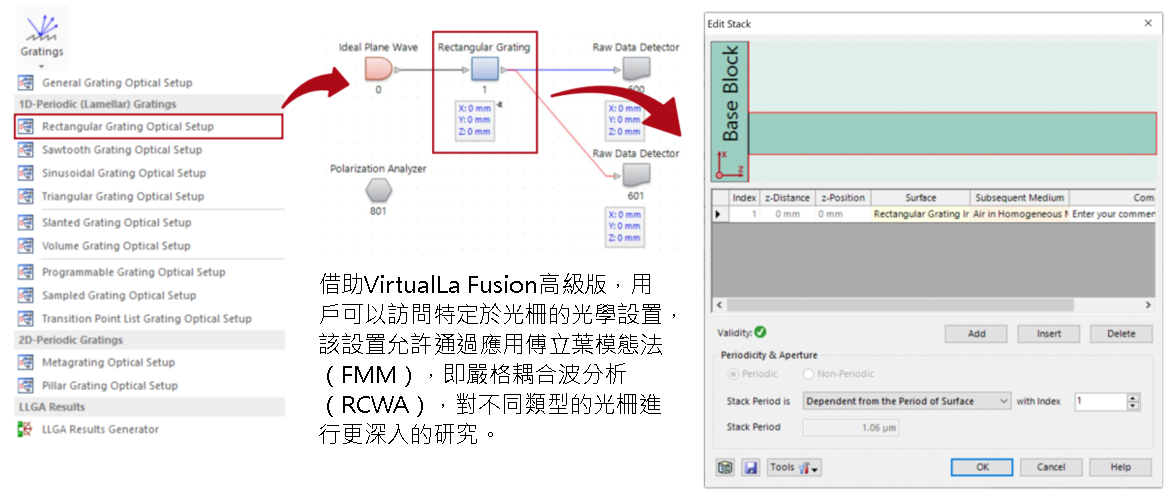The height and width of the screenshot is (494, 1171).
Task: Open the Tools dropdown button
Action: (x=795, y=468)
